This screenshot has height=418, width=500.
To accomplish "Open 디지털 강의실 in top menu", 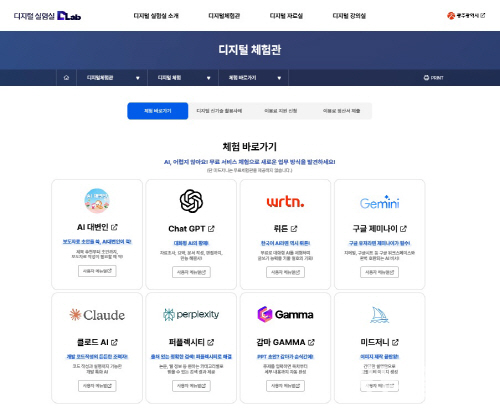I will 349,16.
